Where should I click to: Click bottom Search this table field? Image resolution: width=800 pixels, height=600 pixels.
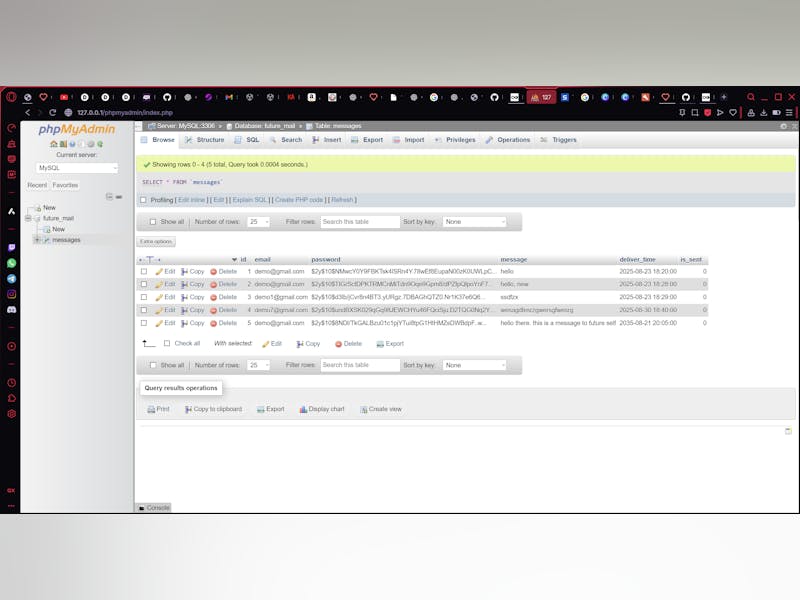point(360,365)
